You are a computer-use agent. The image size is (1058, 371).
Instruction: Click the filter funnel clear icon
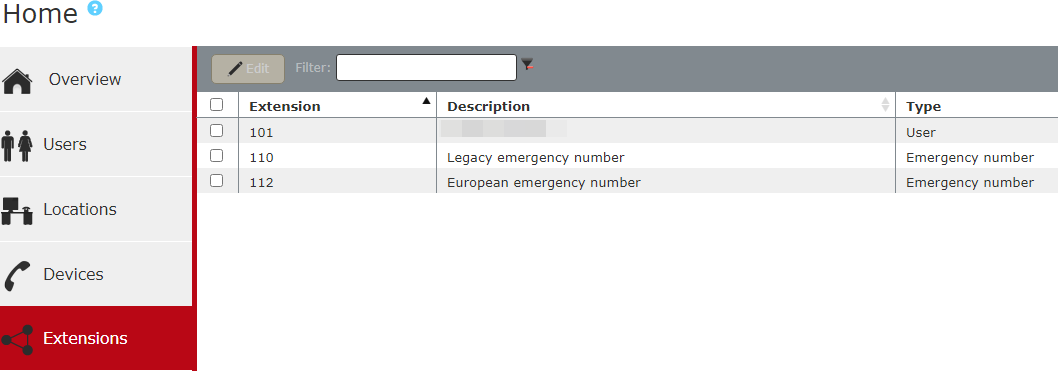pyautogui.click(x=528, y=65)
